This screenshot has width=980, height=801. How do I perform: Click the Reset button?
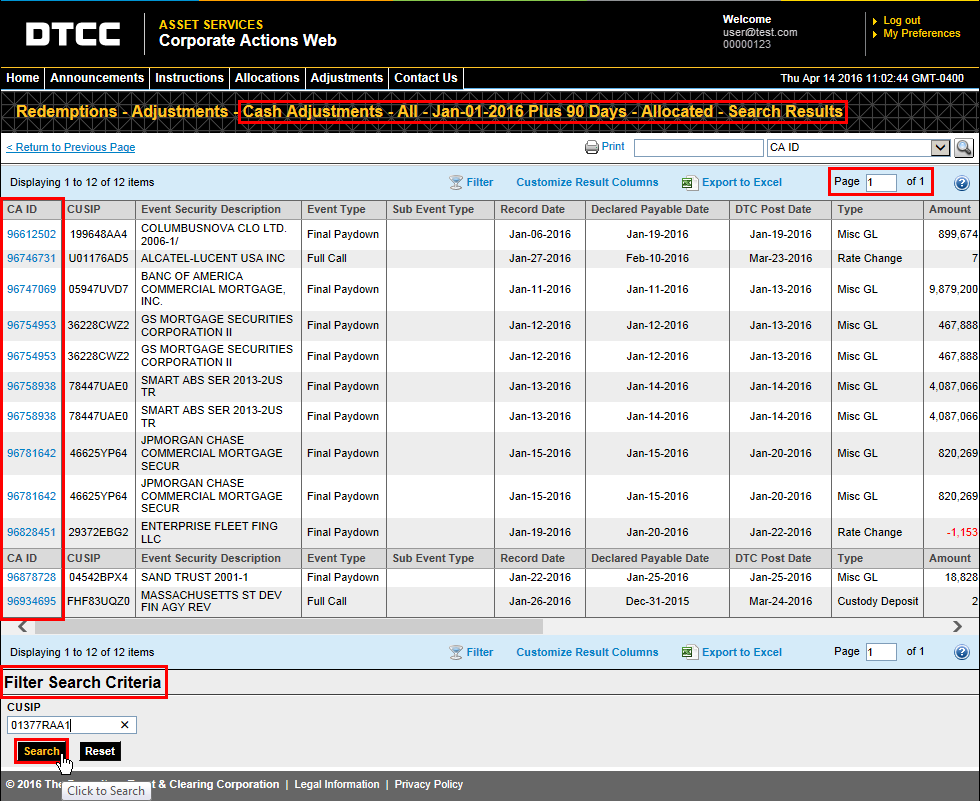100,751
